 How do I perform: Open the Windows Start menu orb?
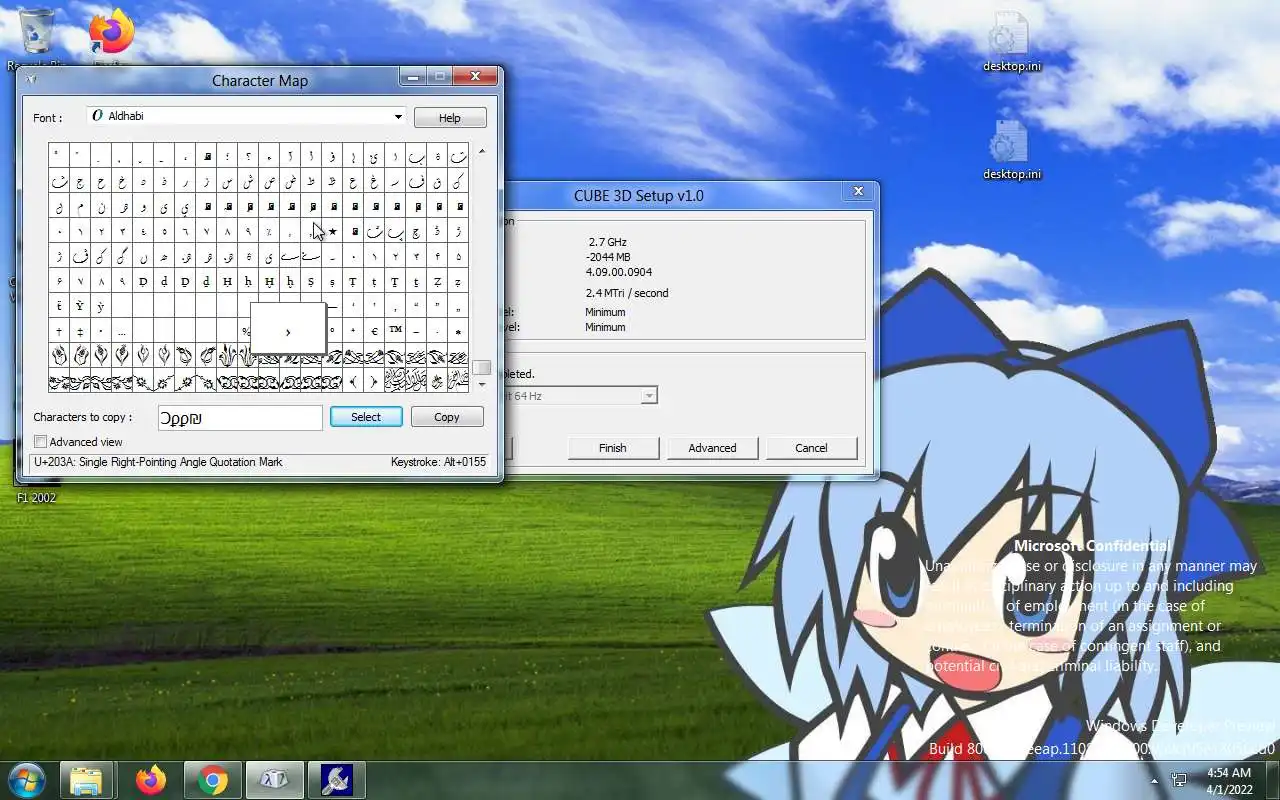pos(27,779)
